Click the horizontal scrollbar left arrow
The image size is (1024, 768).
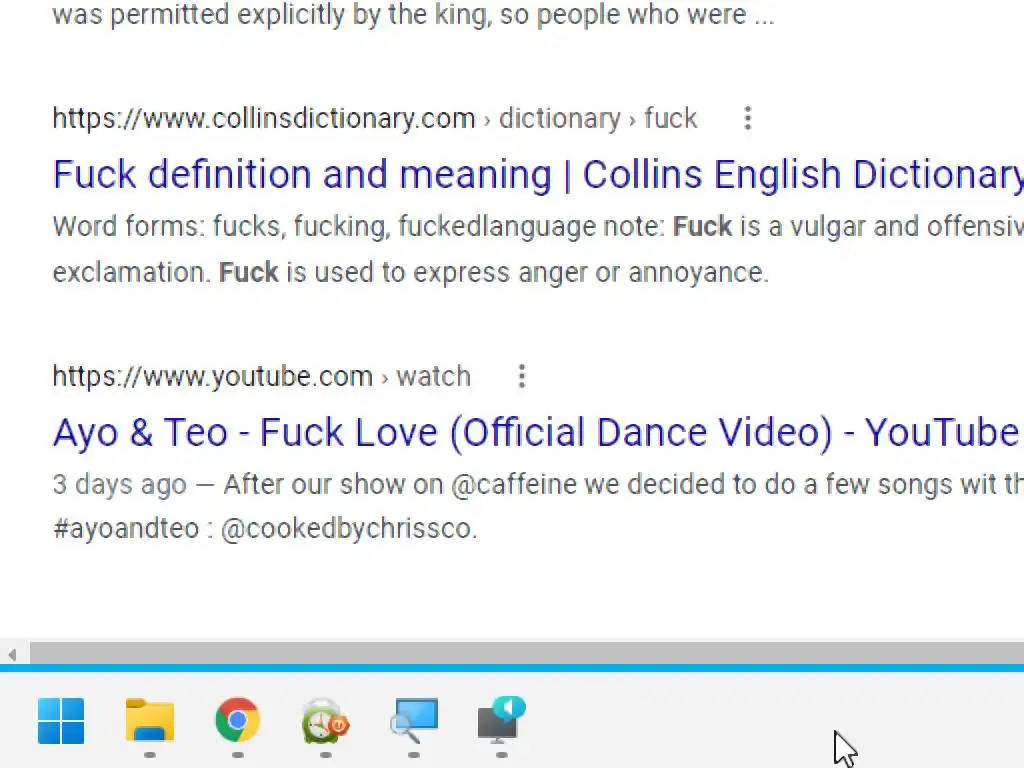click(12, 654)
